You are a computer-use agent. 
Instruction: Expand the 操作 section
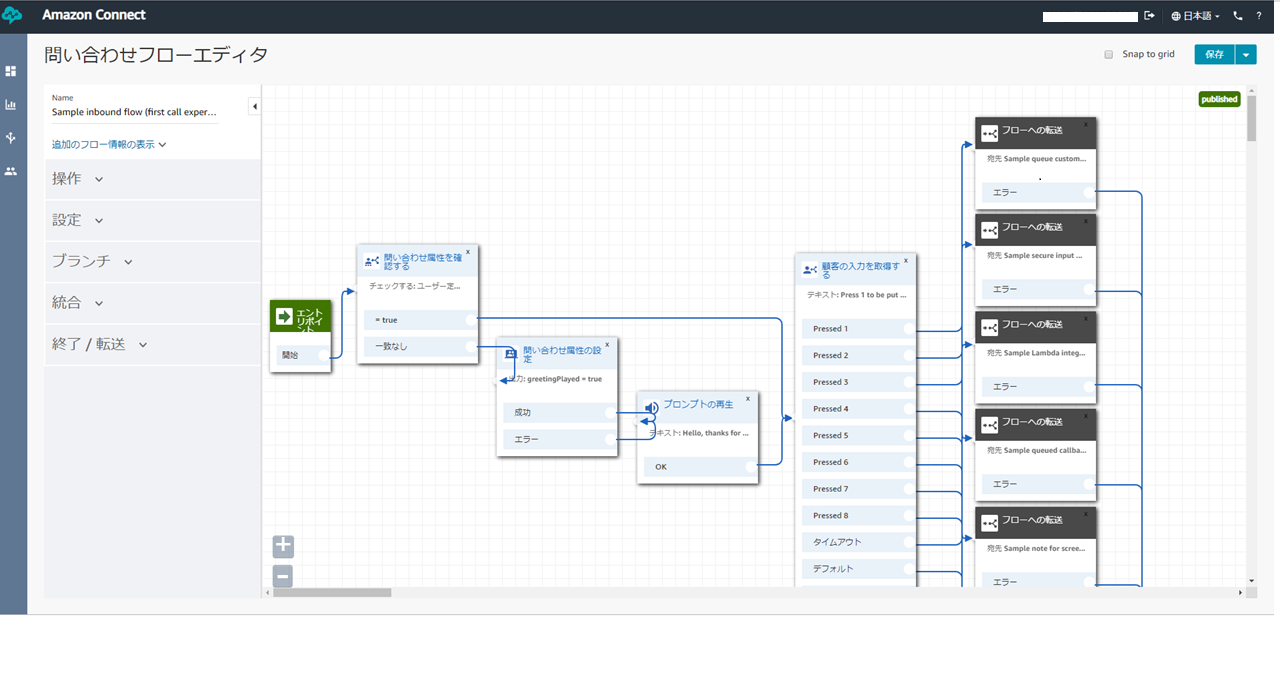152,179
